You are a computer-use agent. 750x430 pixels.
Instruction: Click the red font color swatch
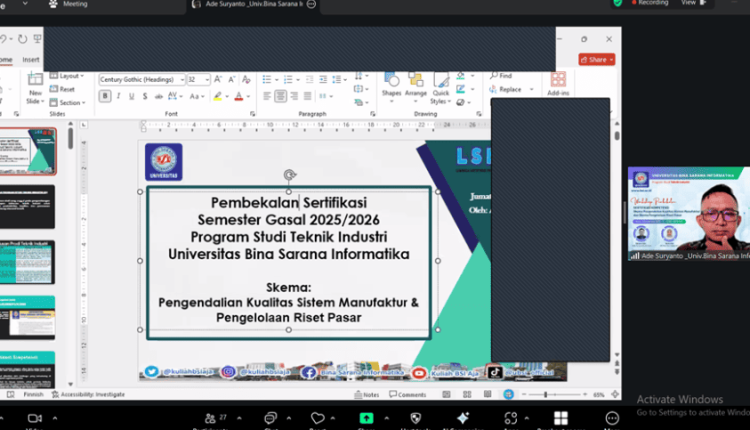click(239, 96)
